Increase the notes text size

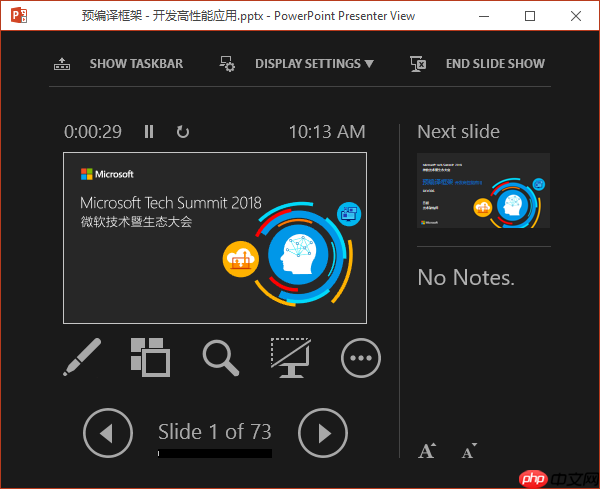[x=427, y=450]
